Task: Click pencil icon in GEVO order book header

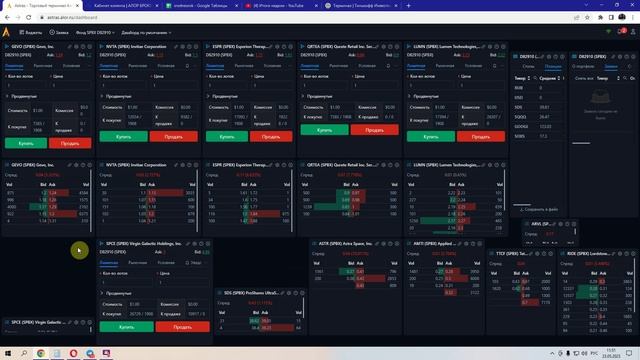Action: 69,165
